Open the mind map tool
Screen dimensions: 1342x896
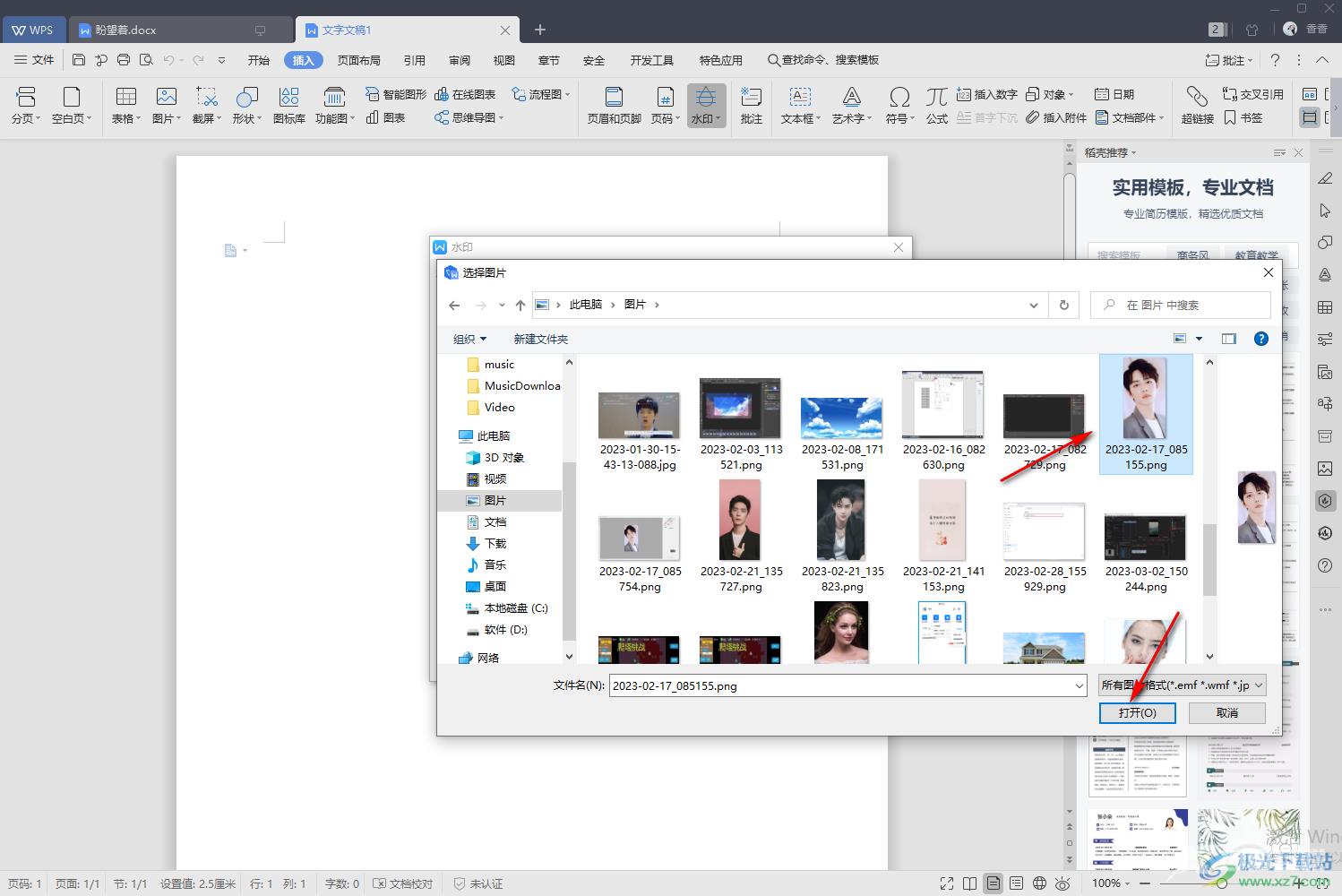tap(469, 117)
